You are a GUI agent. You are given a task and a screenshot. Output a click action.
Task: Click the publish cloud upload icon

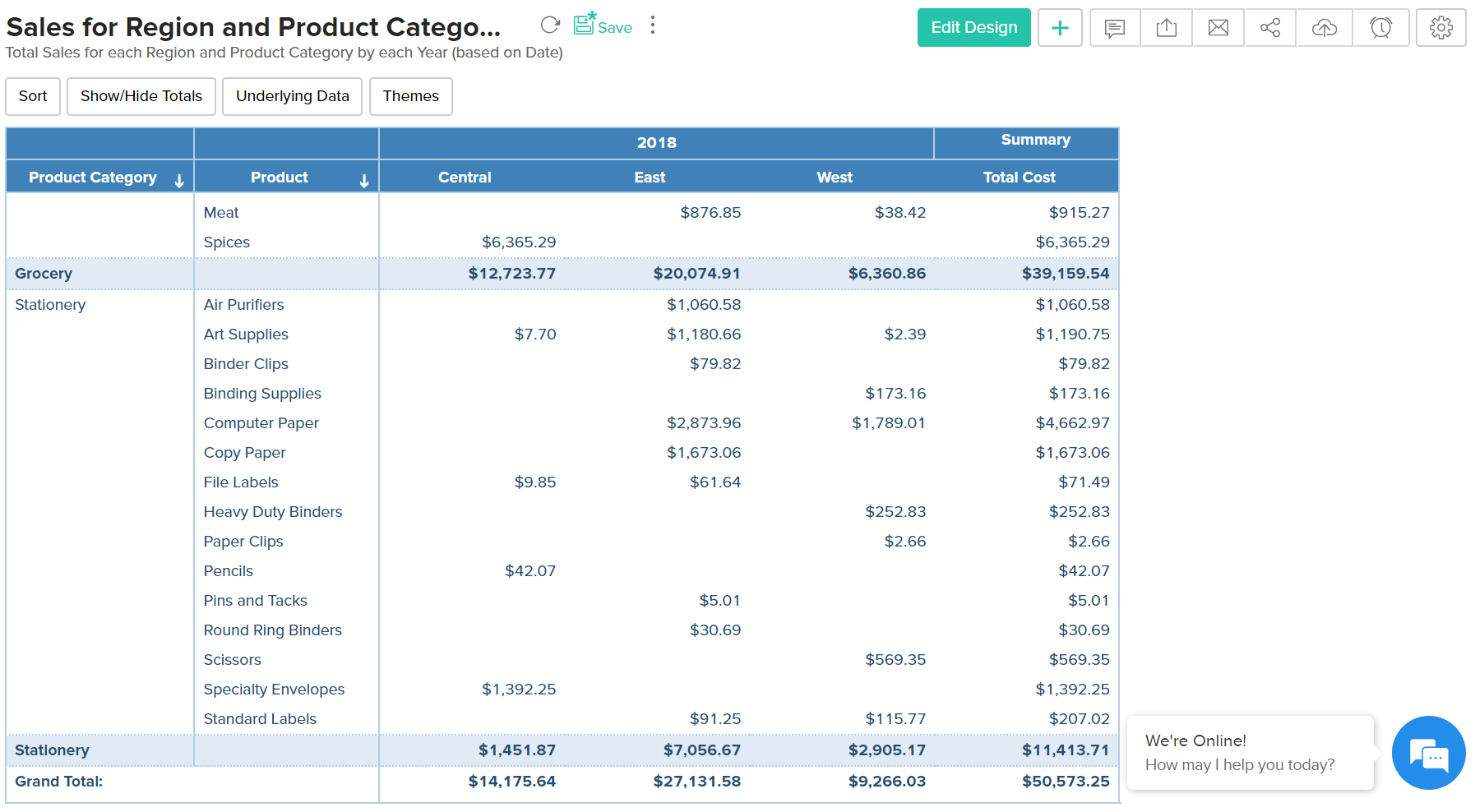tap(1324, 28)
